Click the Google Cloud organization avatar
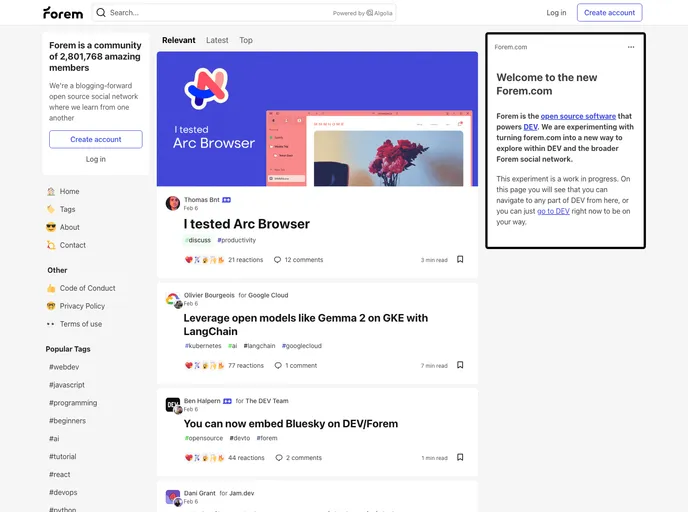Image resolution: width=688 pixels, height=512 pixels. click(x=173, y=300)
